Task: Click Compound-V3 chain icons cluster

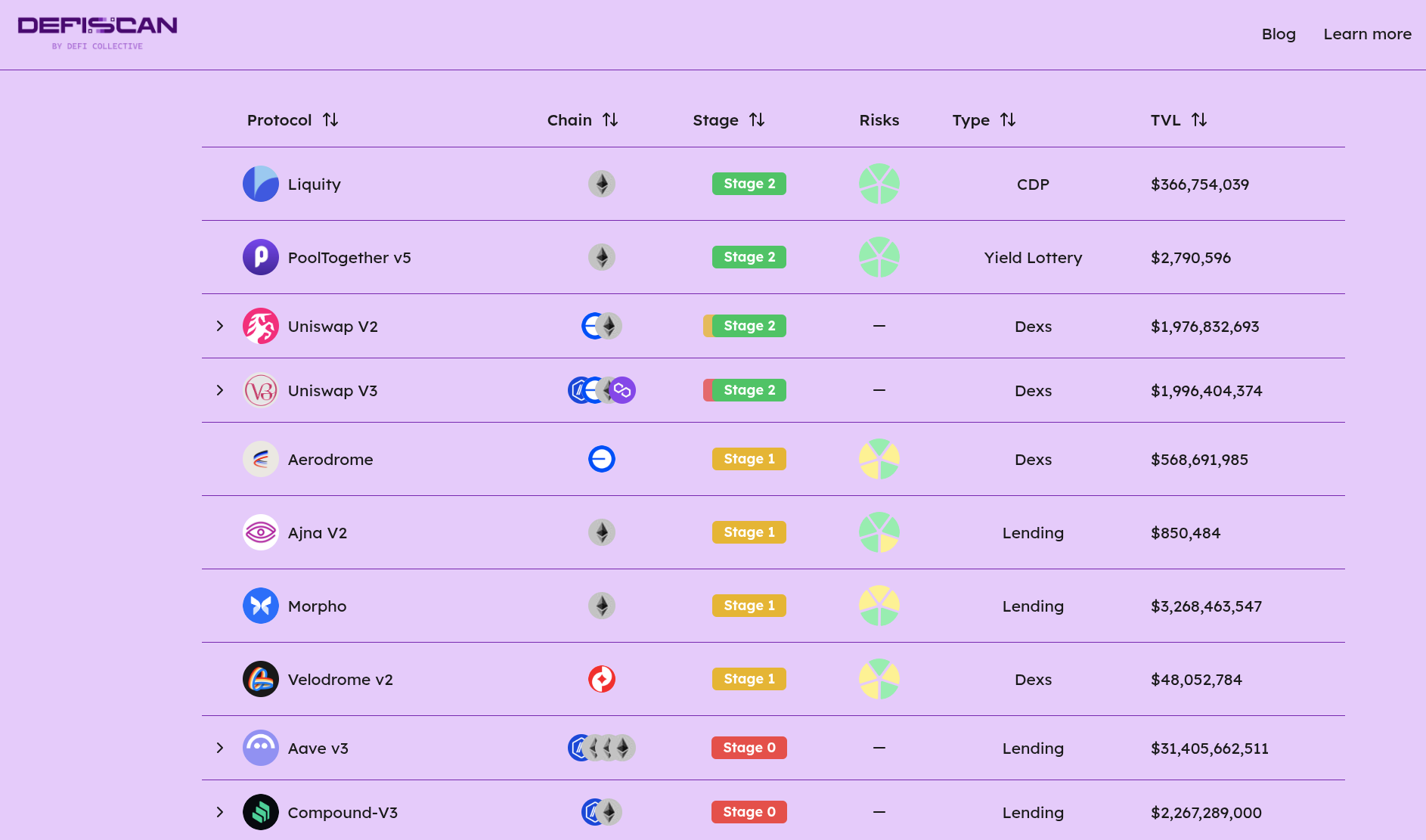Action: [x=602, y=812]
